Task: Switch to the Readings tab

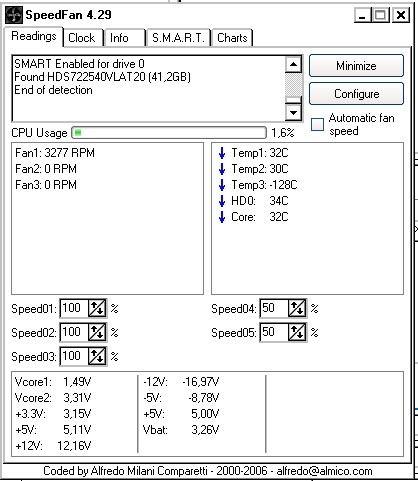Action: 33,36
